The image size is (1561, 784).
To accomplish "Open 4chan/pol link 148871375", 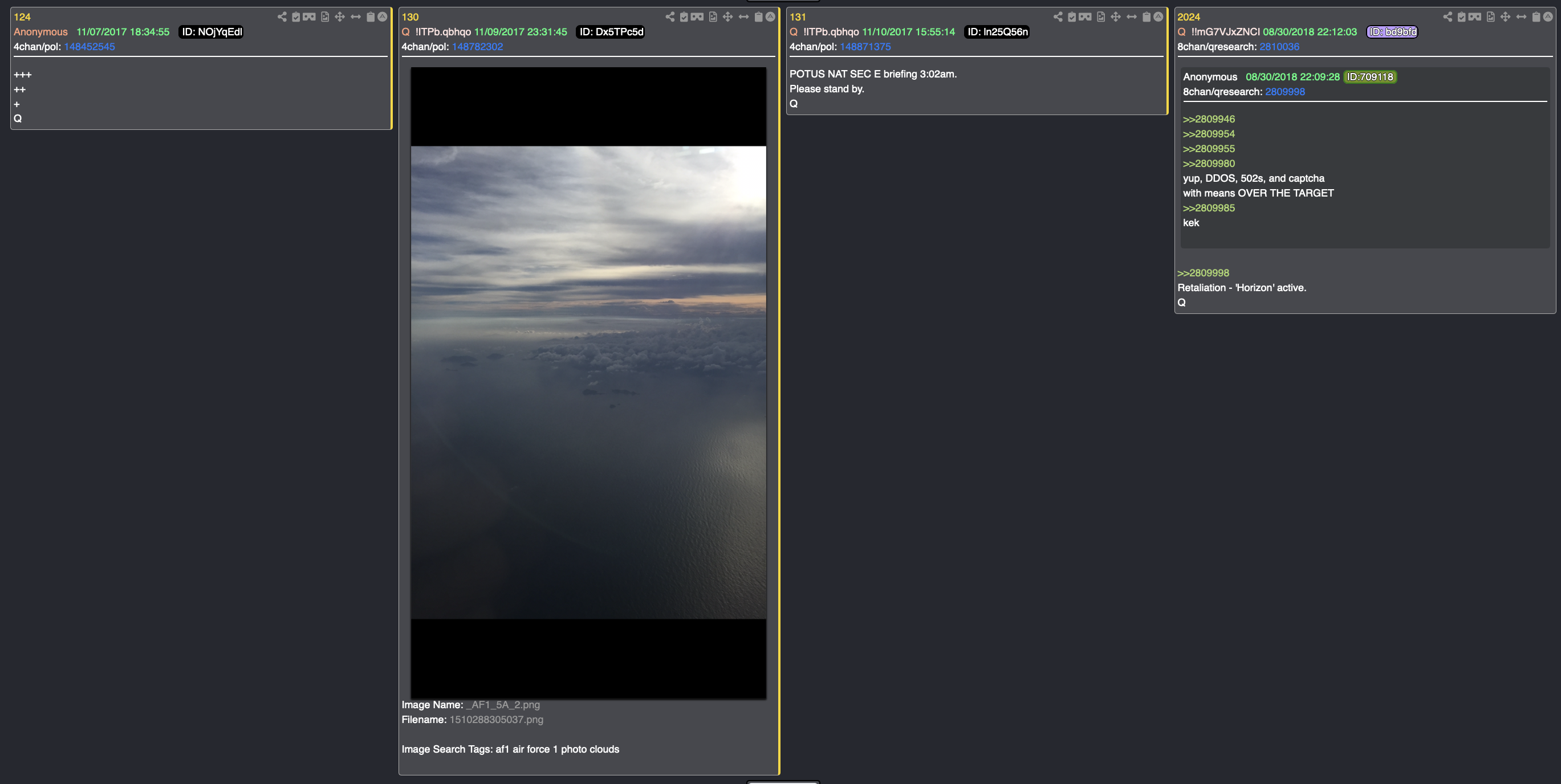I will [865, 47].
